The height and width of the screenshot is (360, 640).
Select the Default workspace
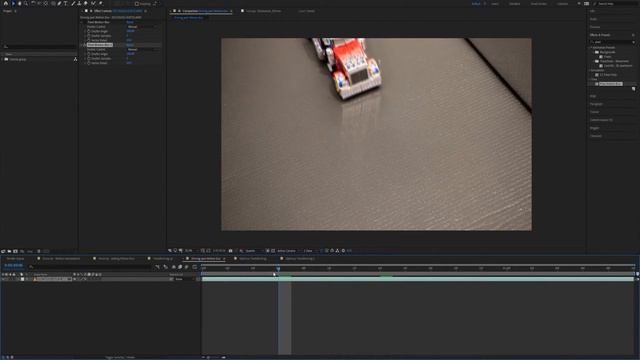[x=476, y=4]
